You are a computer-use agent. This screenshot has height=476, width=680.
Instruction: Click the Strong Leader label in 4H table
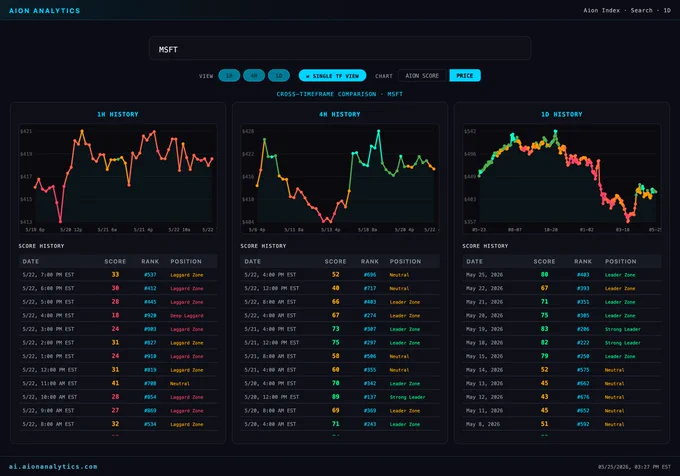coord(407,397)
